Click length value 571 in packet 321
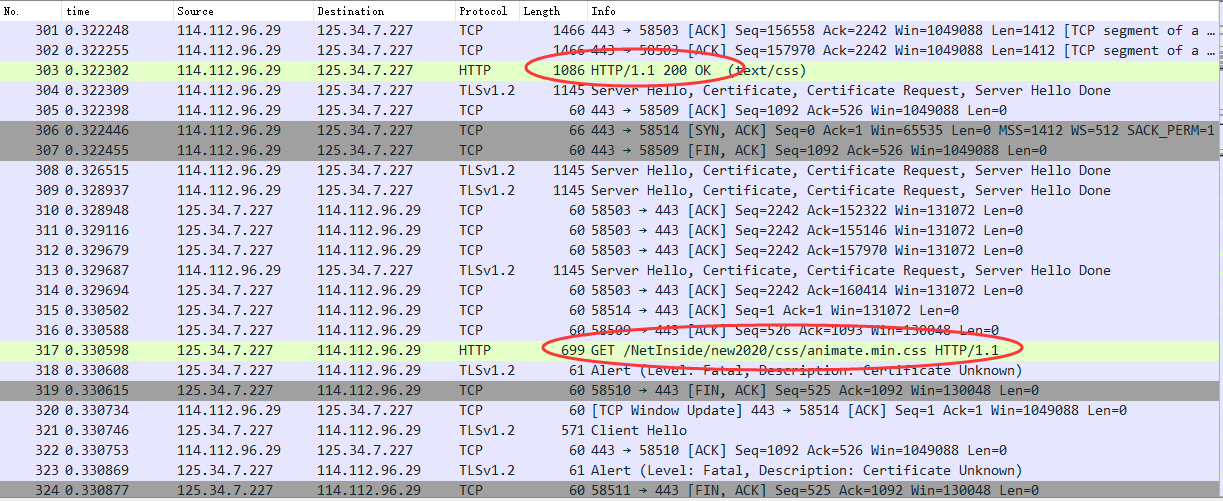The height and width of the screenshot is (501, 1223). click(572, 430)
